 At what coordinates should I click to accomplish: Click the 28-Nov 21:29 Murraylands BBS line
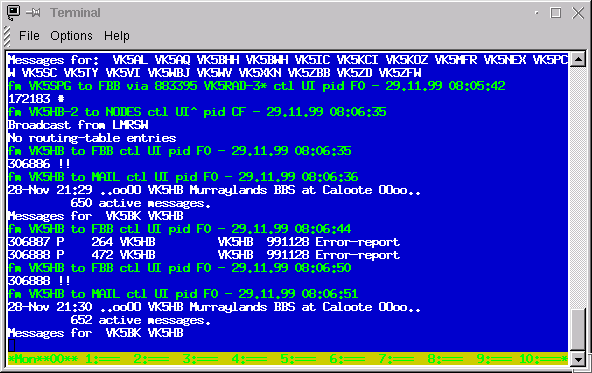pyautogui.click(x=214, y=190)
